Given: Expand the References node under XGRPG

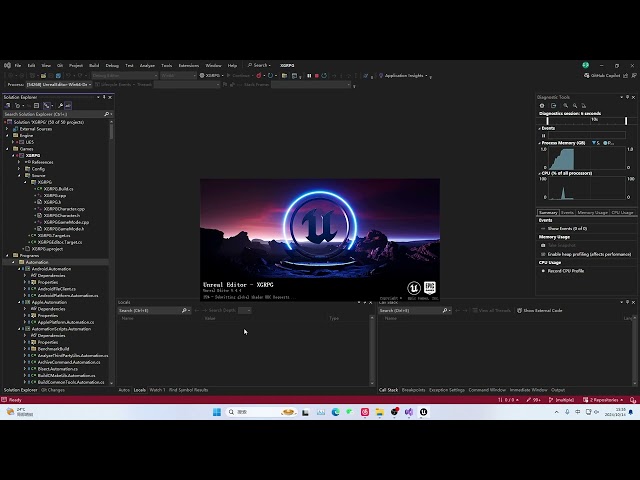Looking at the screenshot, I should [x=19, y=162].
